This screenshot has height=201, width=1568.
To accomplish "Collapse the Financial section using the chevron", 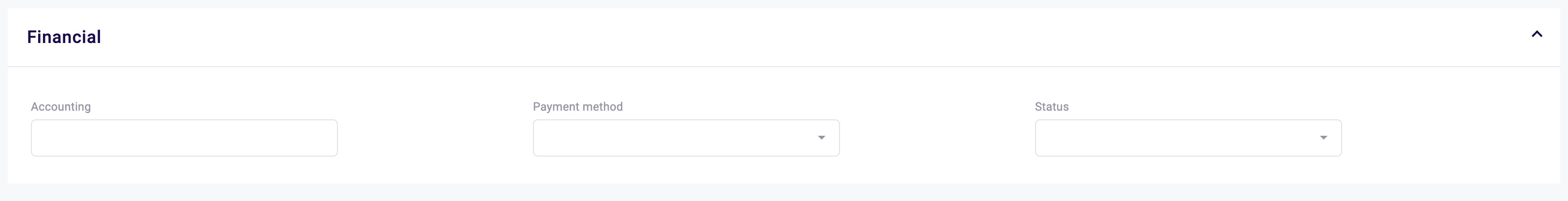I will pyautogui.click(x=1536, y=35).
